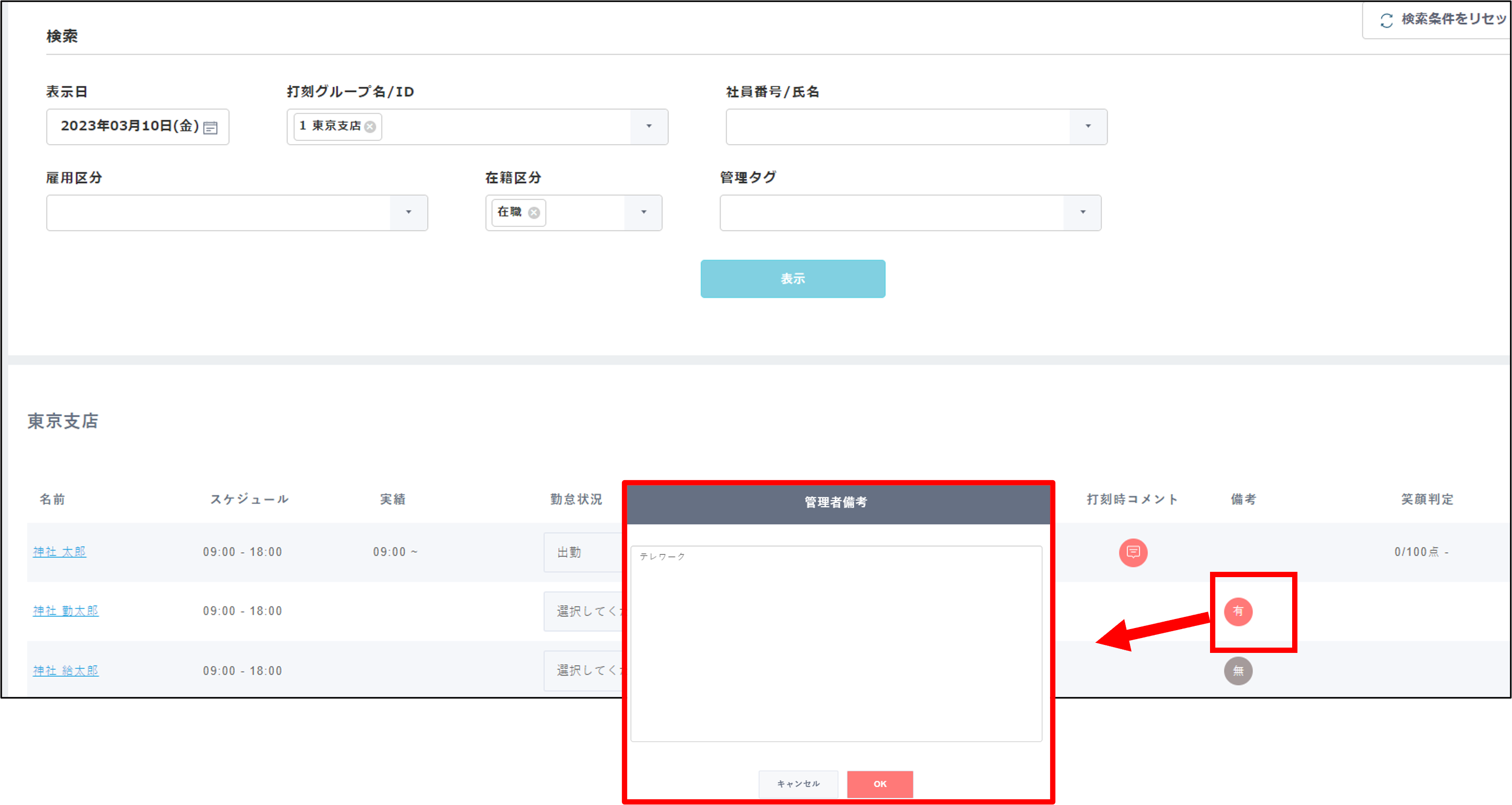Remove the 在職 tag chip
The image size is (1512, 805).
point(533,213)
